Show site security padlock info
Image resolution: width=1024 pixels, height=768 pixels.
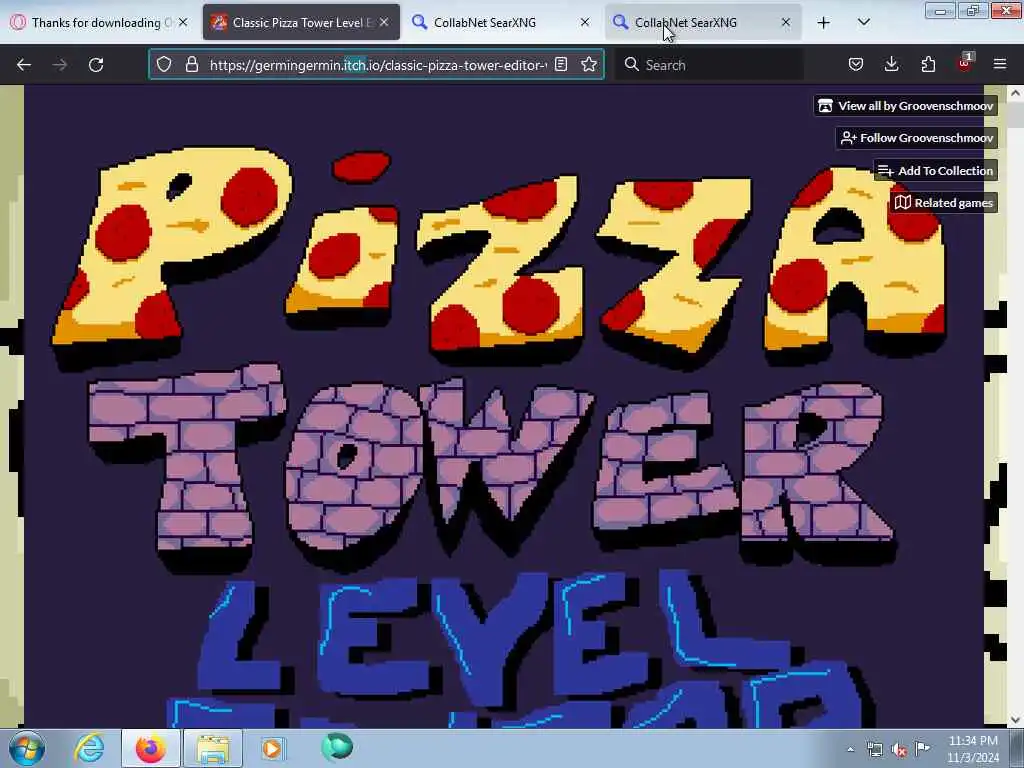191,65
